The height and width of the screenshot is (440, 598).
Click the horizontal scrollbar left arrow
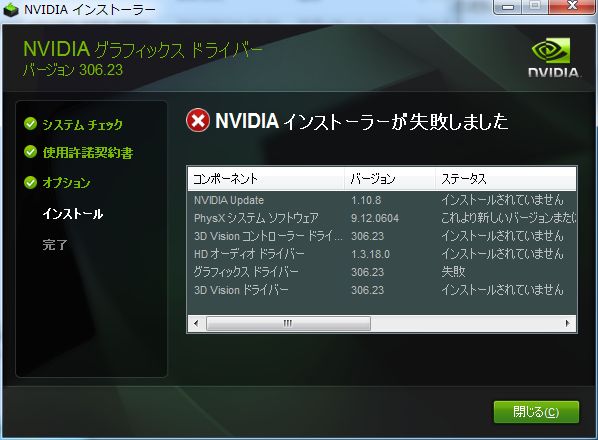click(x=196, y=323)
